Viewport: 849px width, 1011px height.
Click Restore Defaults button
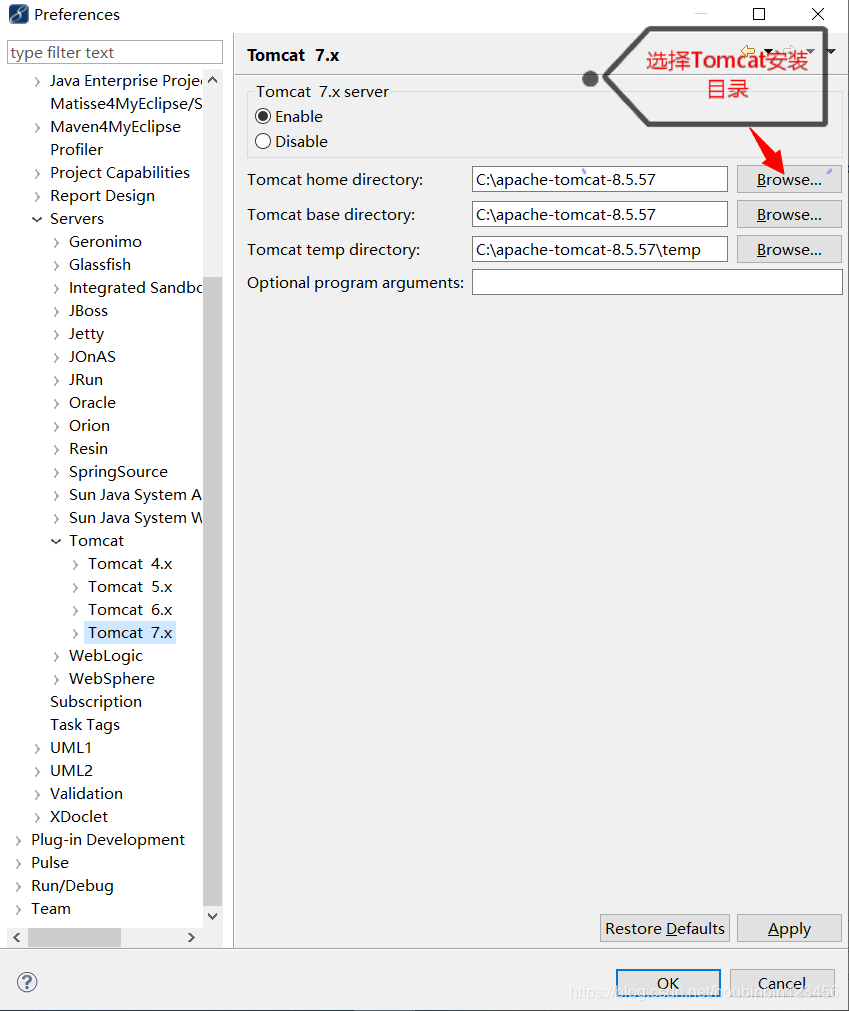tap(665, 928)
